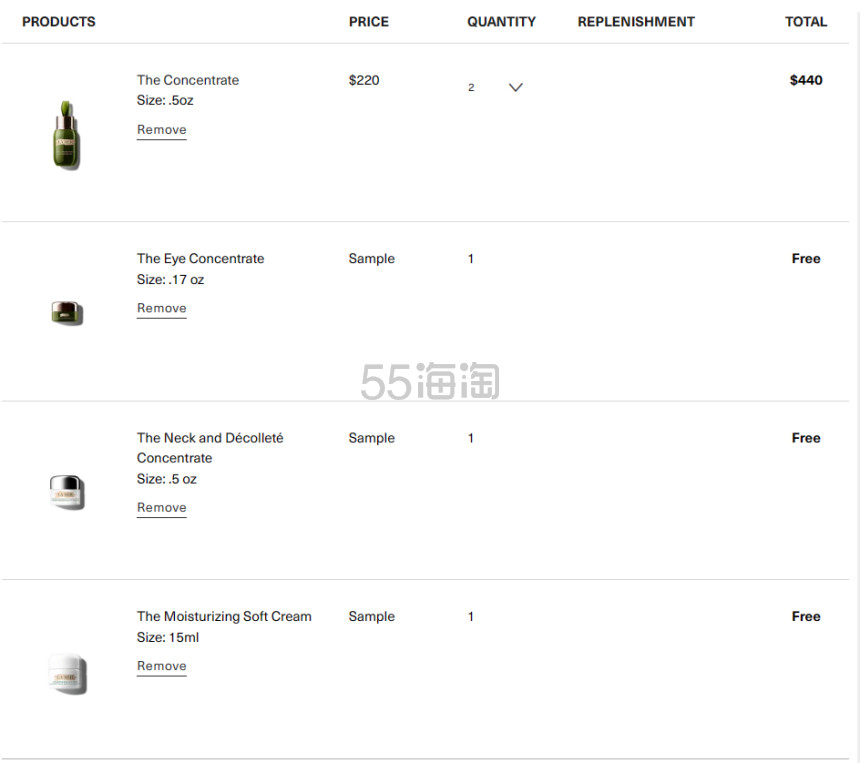
Task: Click Moisturizing Soft Cream jar thumbnail
Action: (x=67, y=674)
